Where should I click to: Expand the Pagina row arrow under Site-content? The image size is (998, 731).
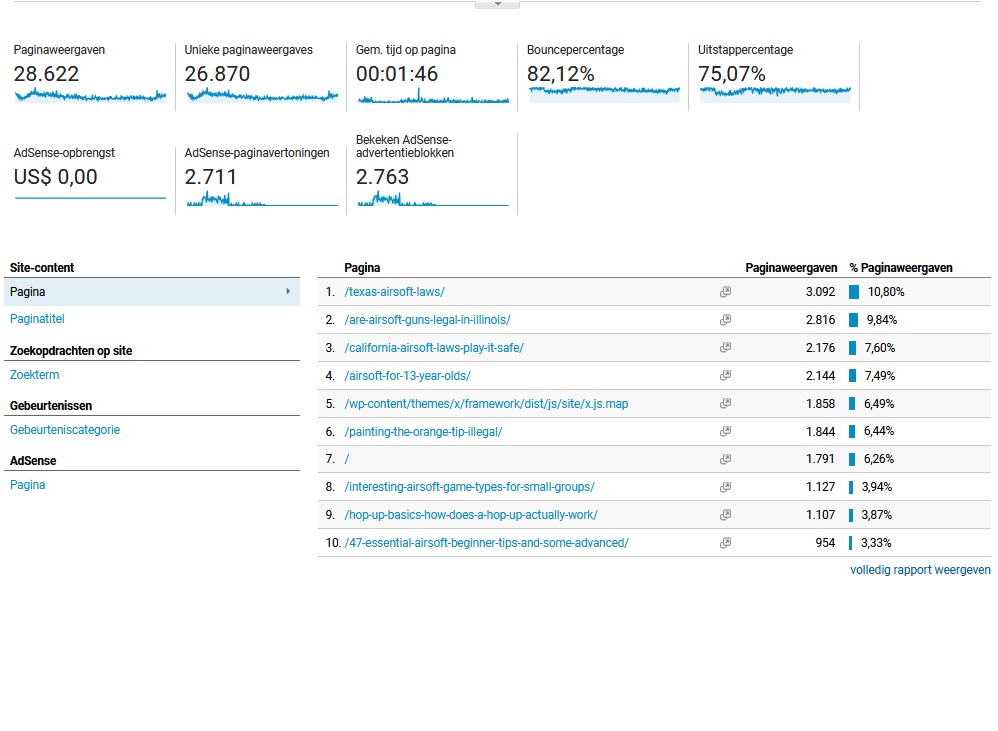288,291
